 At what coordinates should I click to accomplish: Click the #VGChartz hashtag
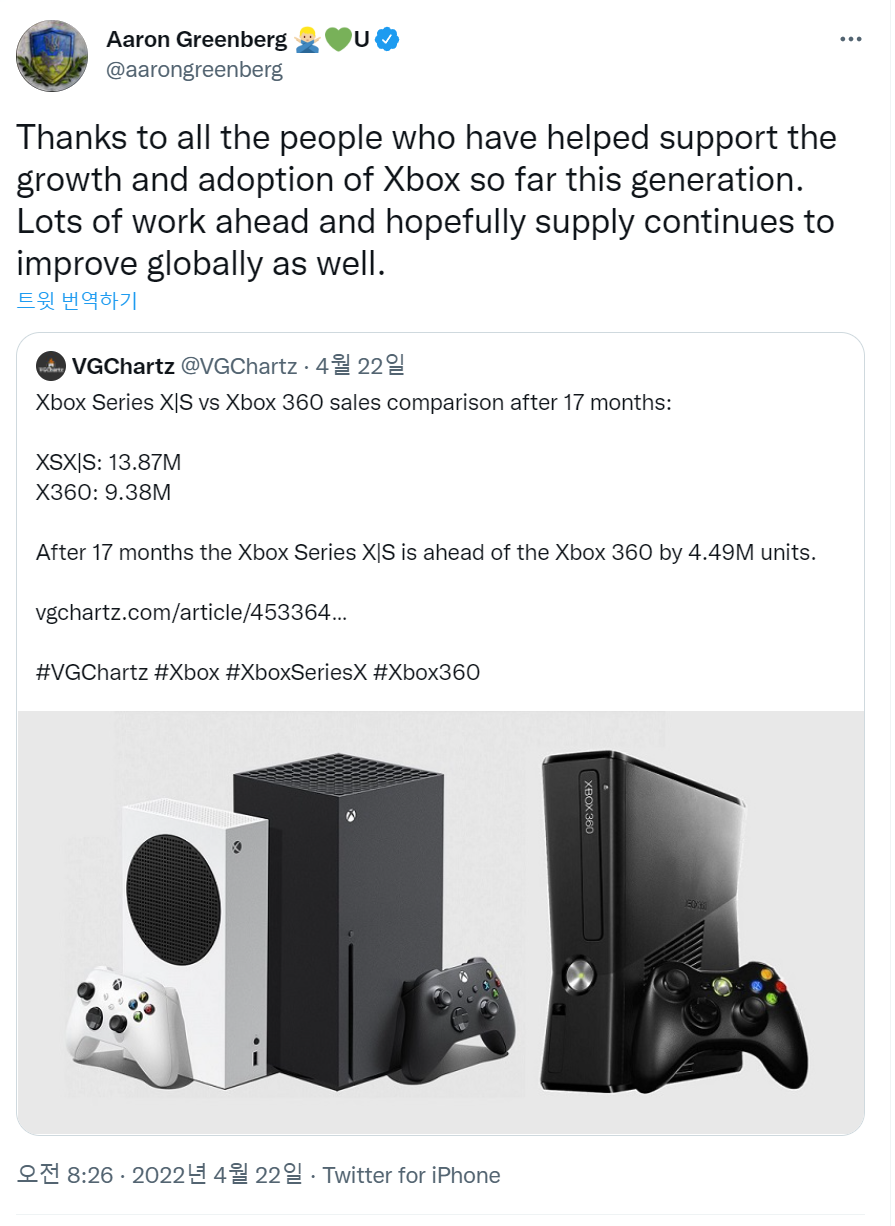pyautogui.click(x=92, y=672)
